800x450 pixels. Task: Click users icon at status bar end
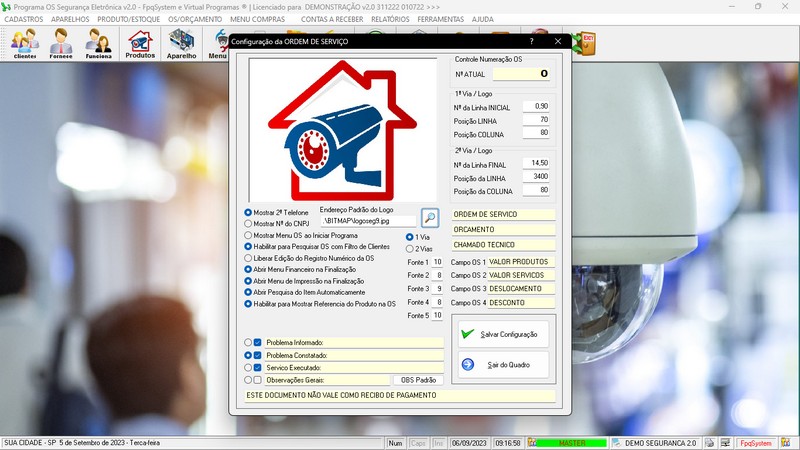click(785, 443)
